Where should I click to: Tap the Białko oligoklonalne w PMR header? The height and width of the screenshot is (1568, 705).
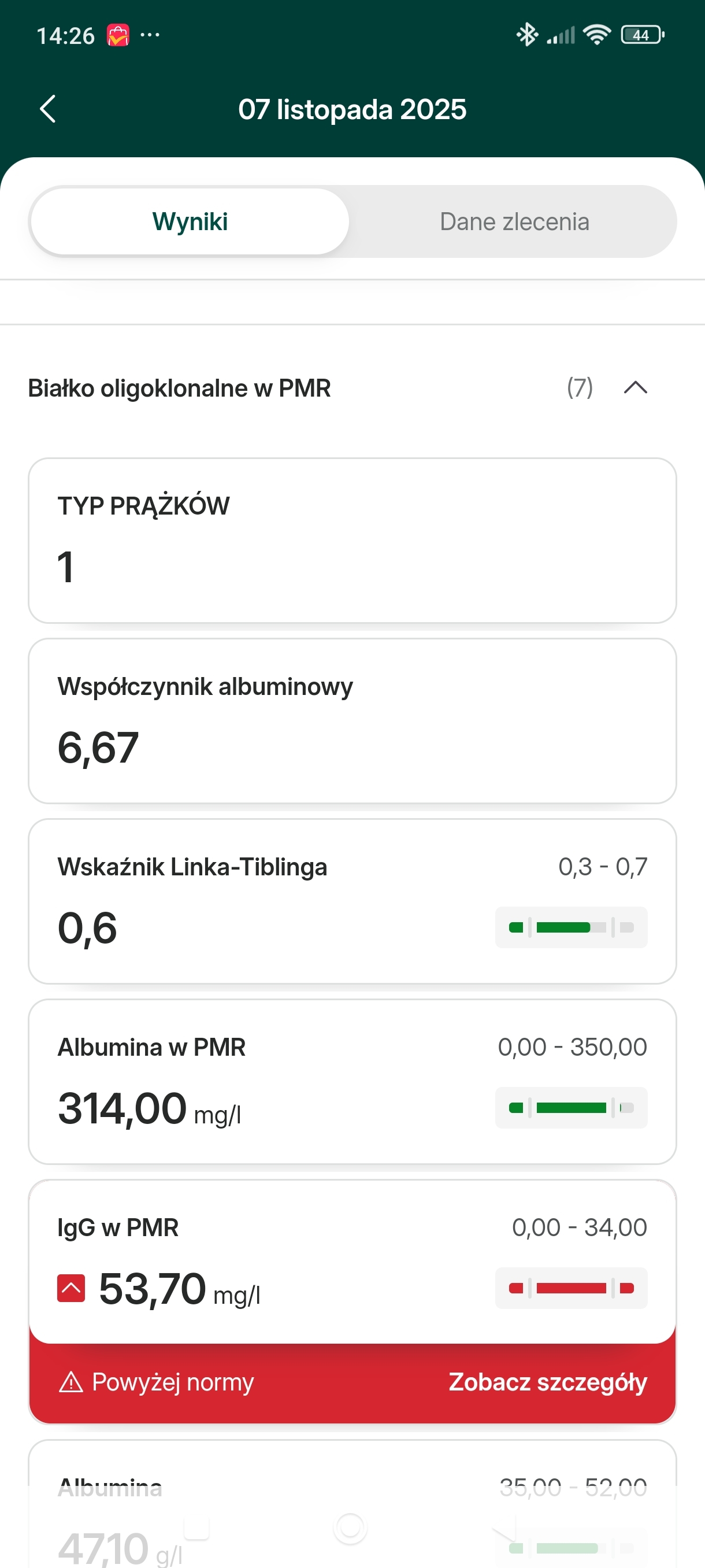pyautogui.click(x=180, y=389)
